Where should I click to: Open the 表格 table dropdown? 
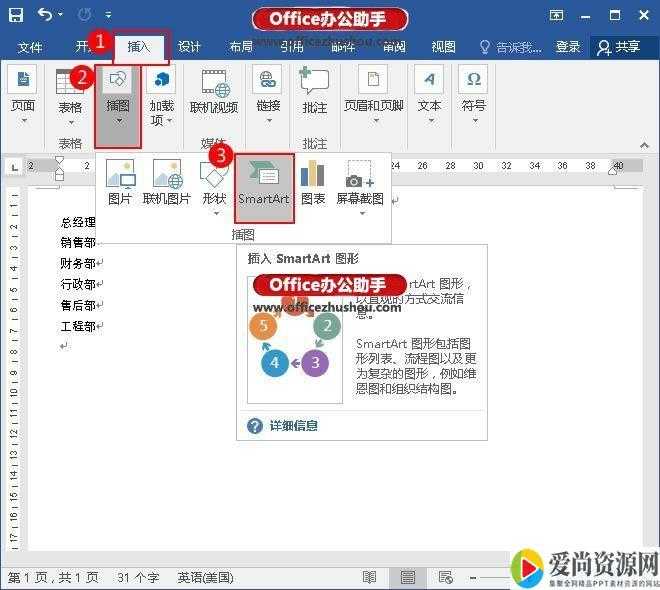tap(70, 95)
